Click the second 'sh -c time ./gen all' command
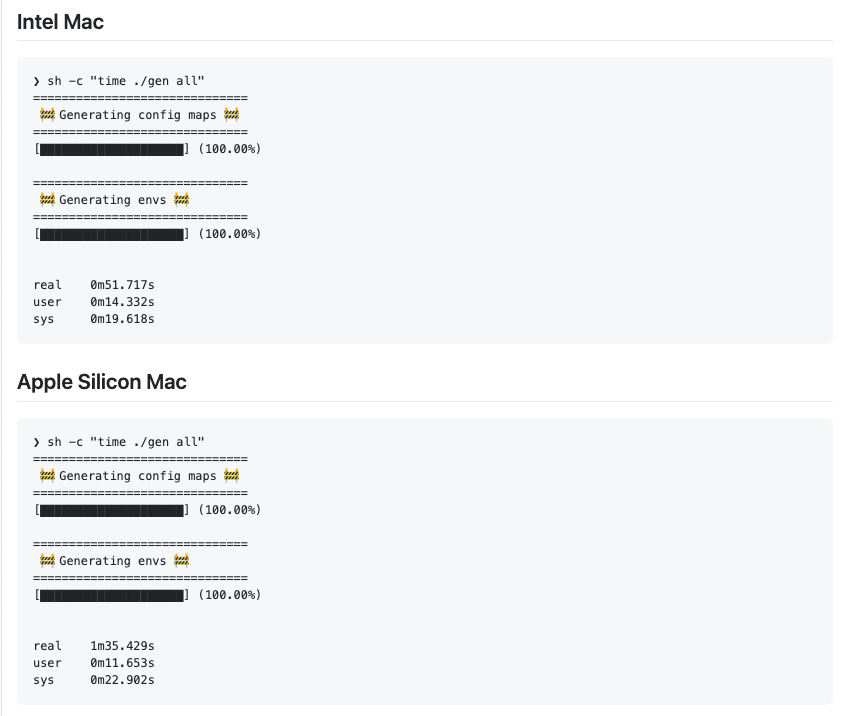This screenshot has height=716, width=847. pyautogui.click(x=125, y=442)
